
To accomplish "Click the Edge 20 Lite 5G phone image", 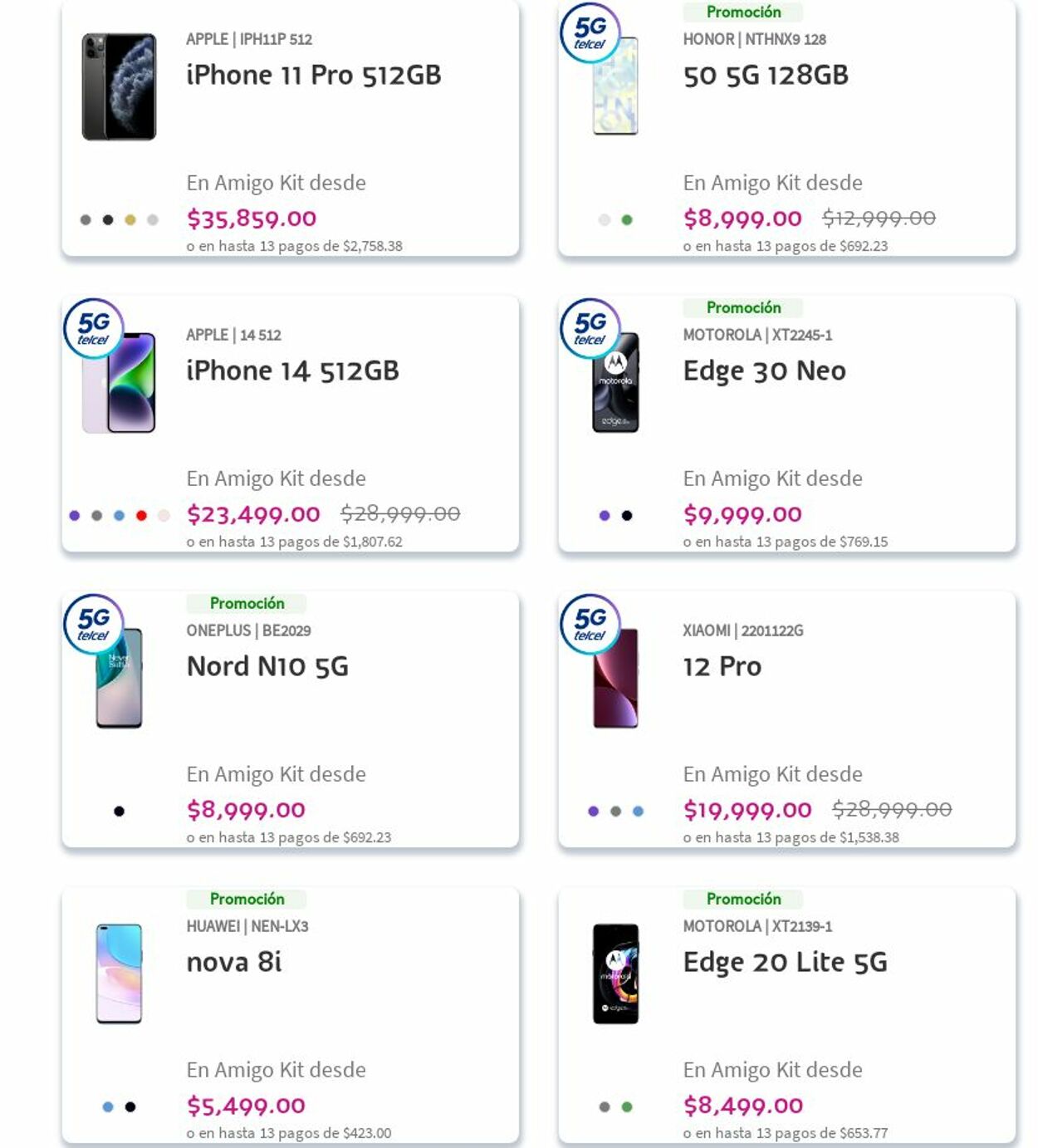I will pos(615,974).
